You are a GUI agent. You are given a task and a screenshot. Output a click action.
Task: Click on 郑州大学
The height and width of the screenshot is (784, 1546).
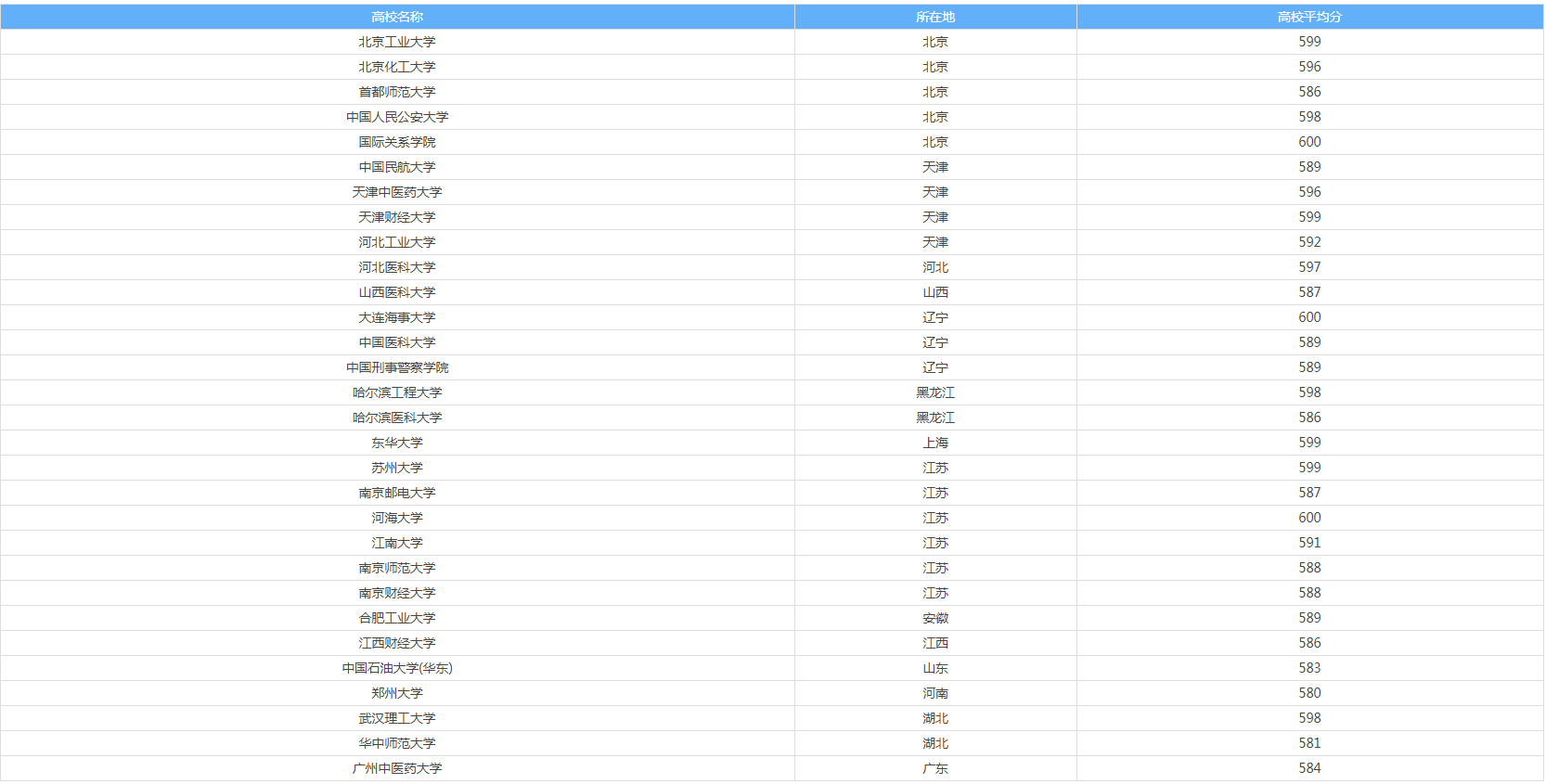(397, 693)
